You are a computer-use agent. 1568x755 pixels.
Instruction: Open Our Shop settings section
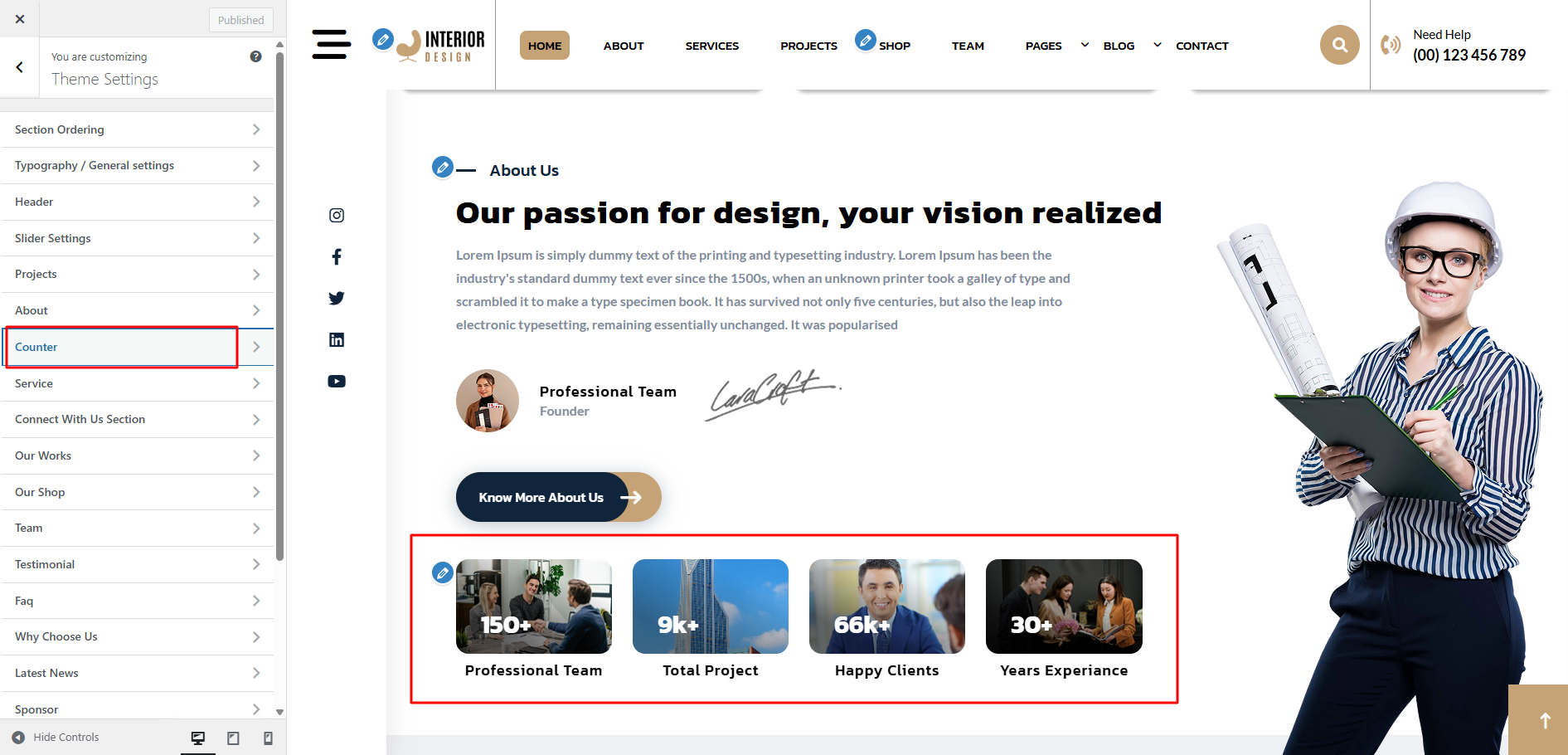point(137,492)
